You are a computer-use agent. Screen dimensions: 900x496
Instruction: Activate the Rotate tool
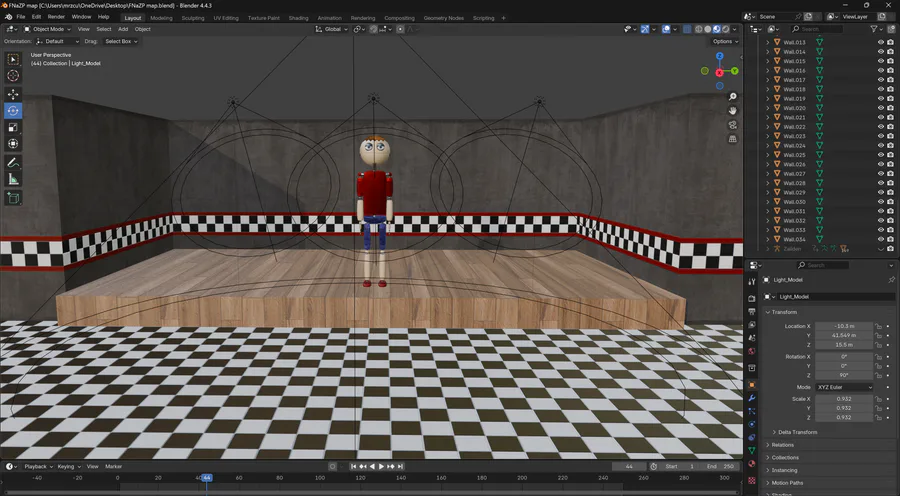(x=13, y=111)
